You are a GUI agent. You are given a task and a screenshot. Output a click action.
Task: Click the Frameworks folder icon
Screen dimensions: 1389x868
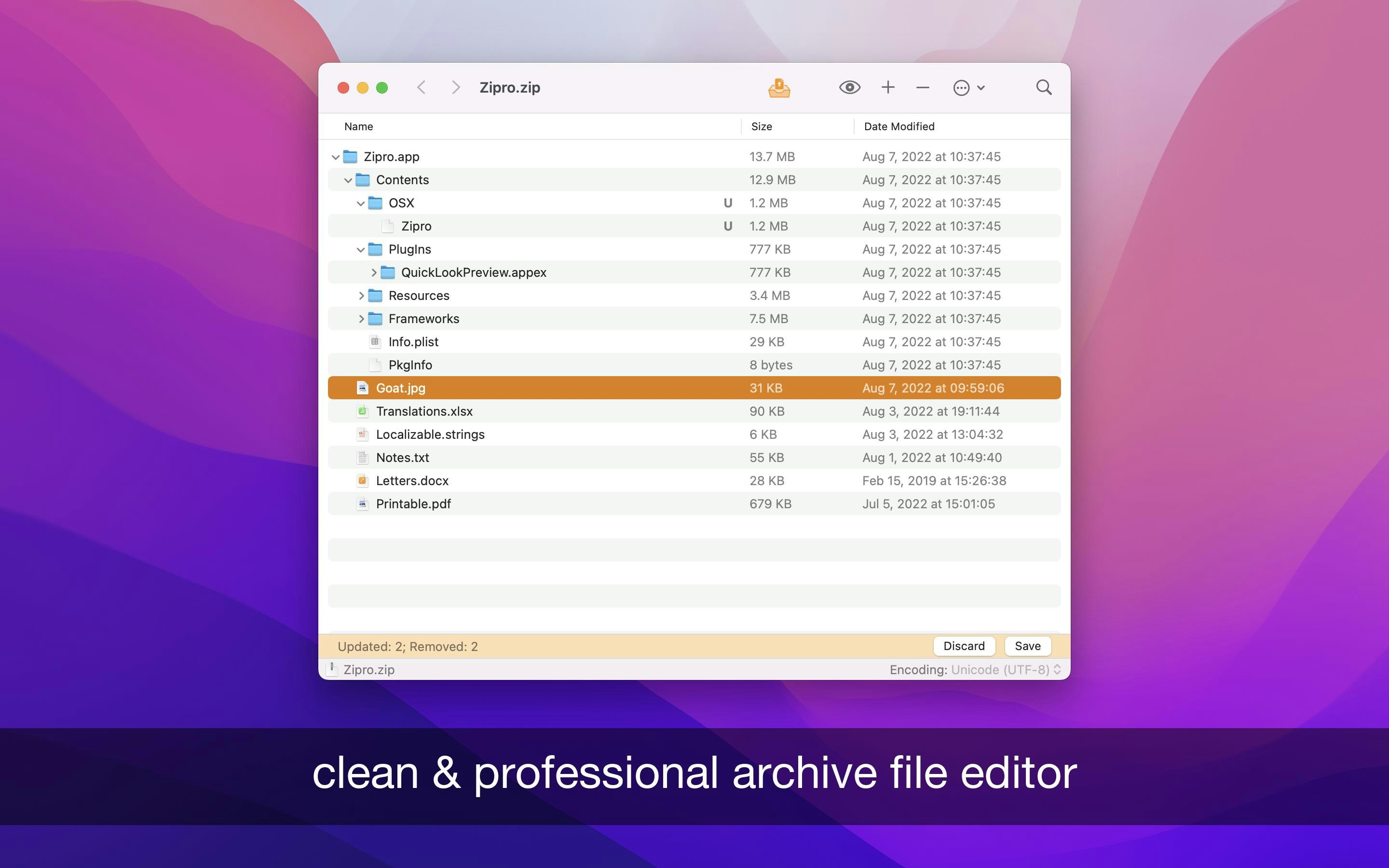[375, 319]
